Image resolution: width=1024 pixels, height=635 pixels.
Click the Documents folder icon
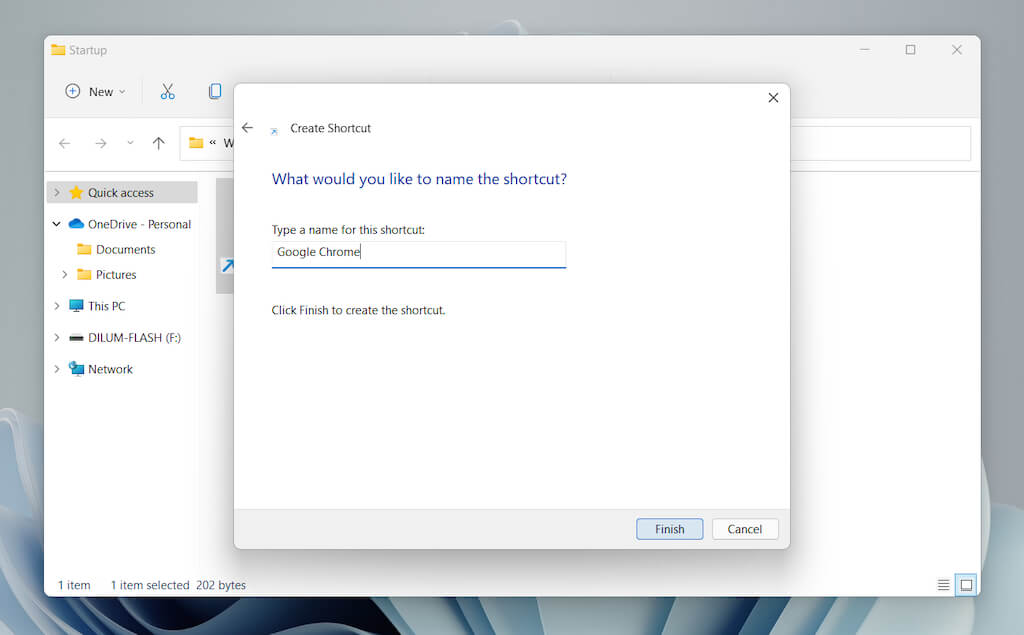[x=84, y=249]
